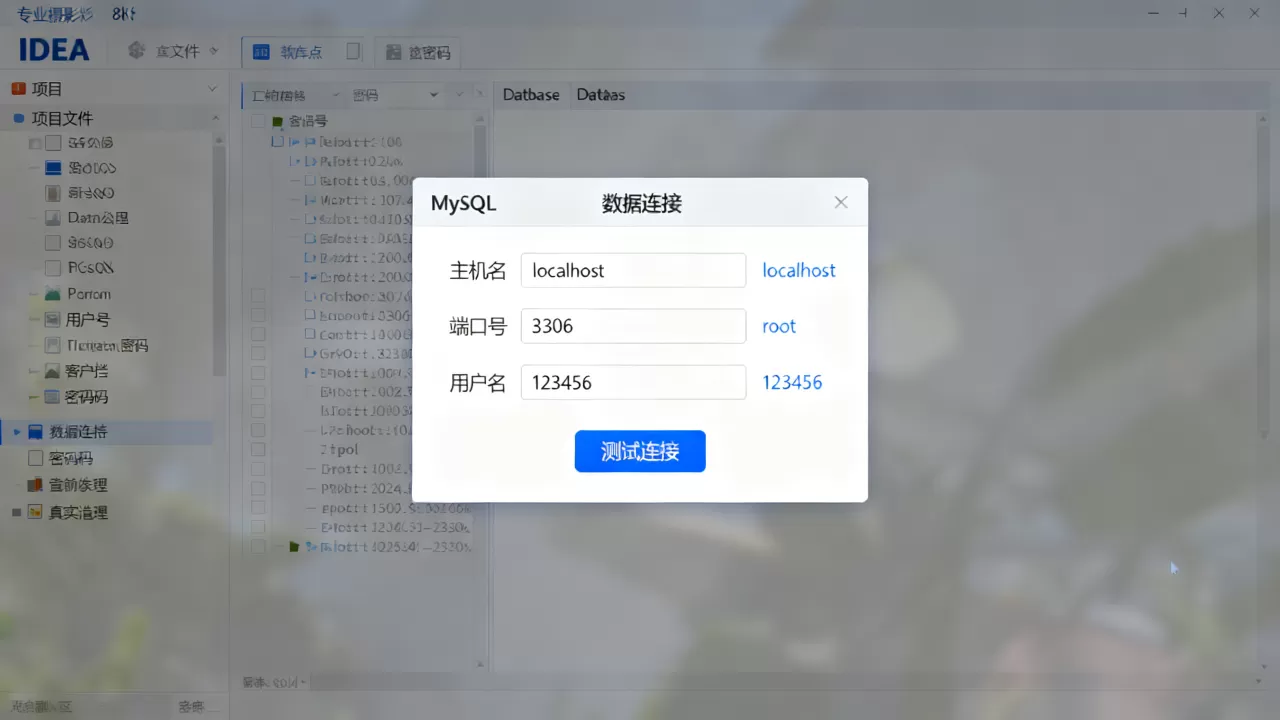Collapse the 项目文件 section chevron
Viewport: 1280px width, 720px height.
click(x=215, y=118)
